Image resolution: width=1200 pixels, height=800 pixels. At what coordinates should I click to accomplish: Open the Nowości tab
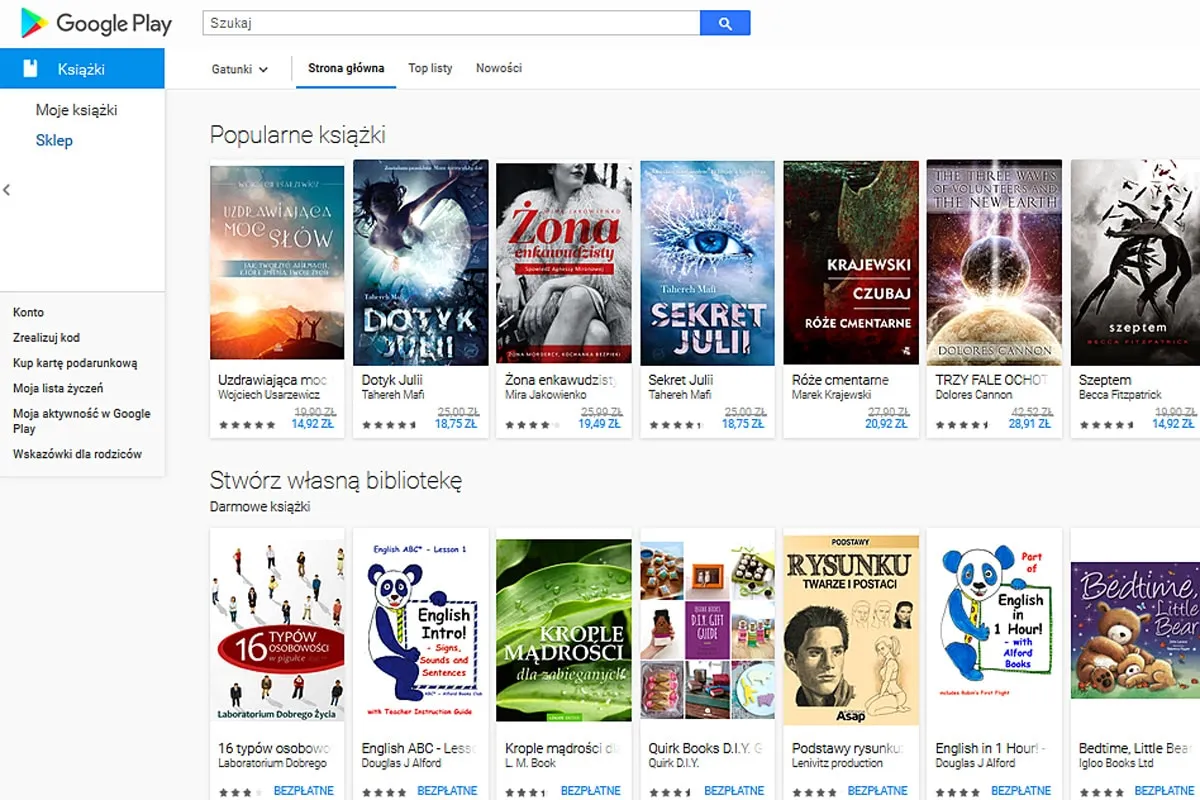[499, 69]
